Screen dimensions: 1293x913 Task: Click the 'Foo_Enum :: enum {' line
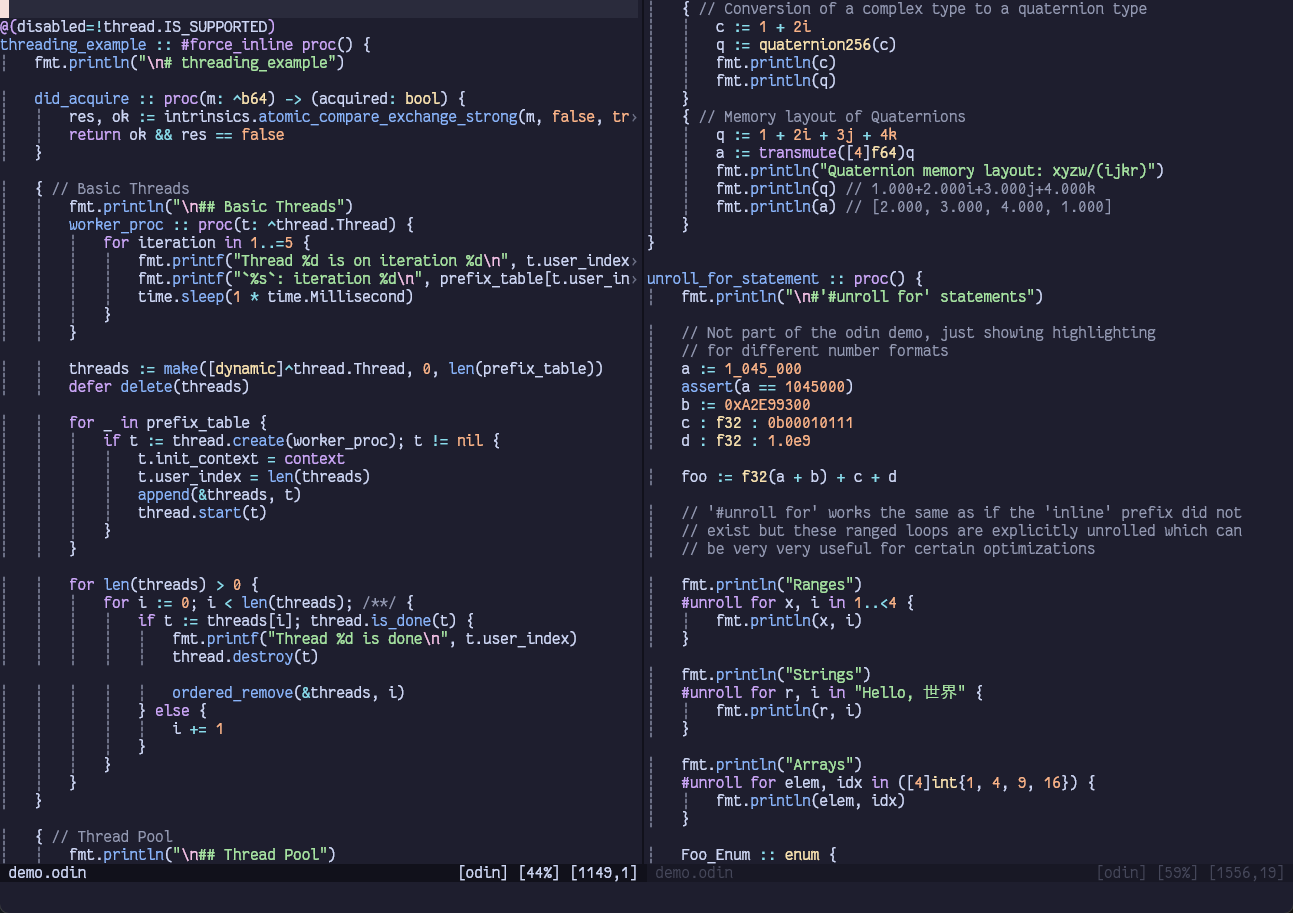tap(759, 855)
